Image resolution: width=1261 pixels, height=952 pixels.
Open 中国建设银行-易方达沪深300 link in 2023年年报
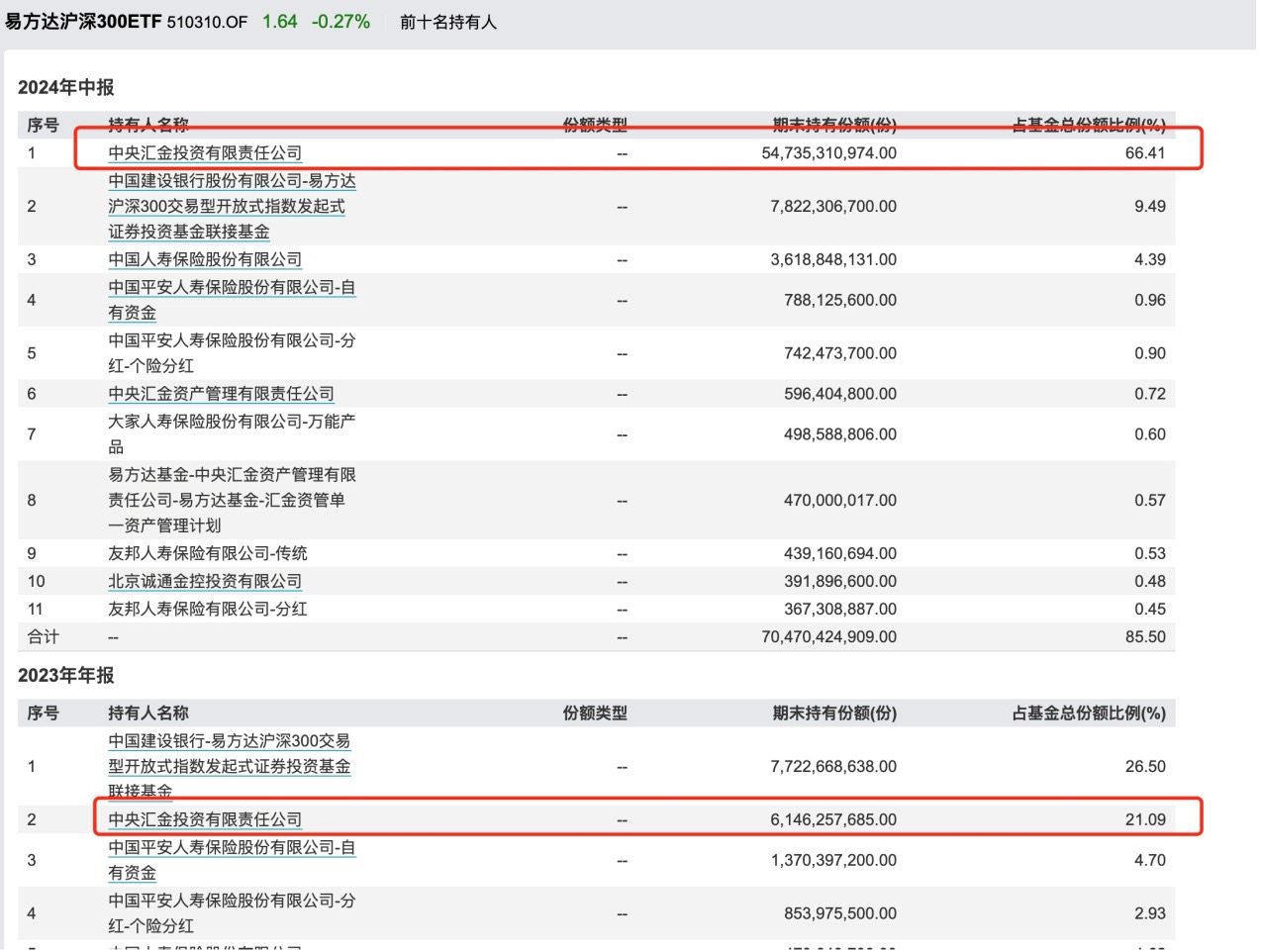pos(230,767)
